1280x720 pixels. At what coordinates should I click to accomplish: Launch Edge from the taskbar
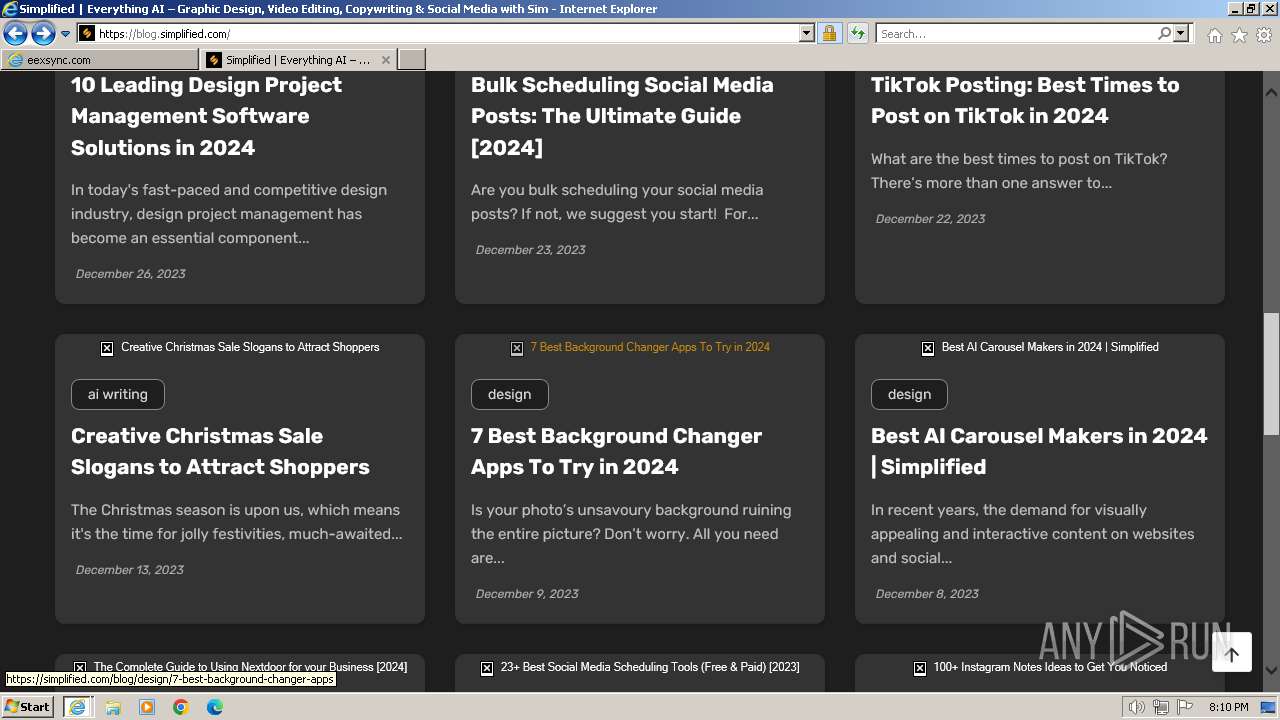pyautogui.click(x=215, y=707)
